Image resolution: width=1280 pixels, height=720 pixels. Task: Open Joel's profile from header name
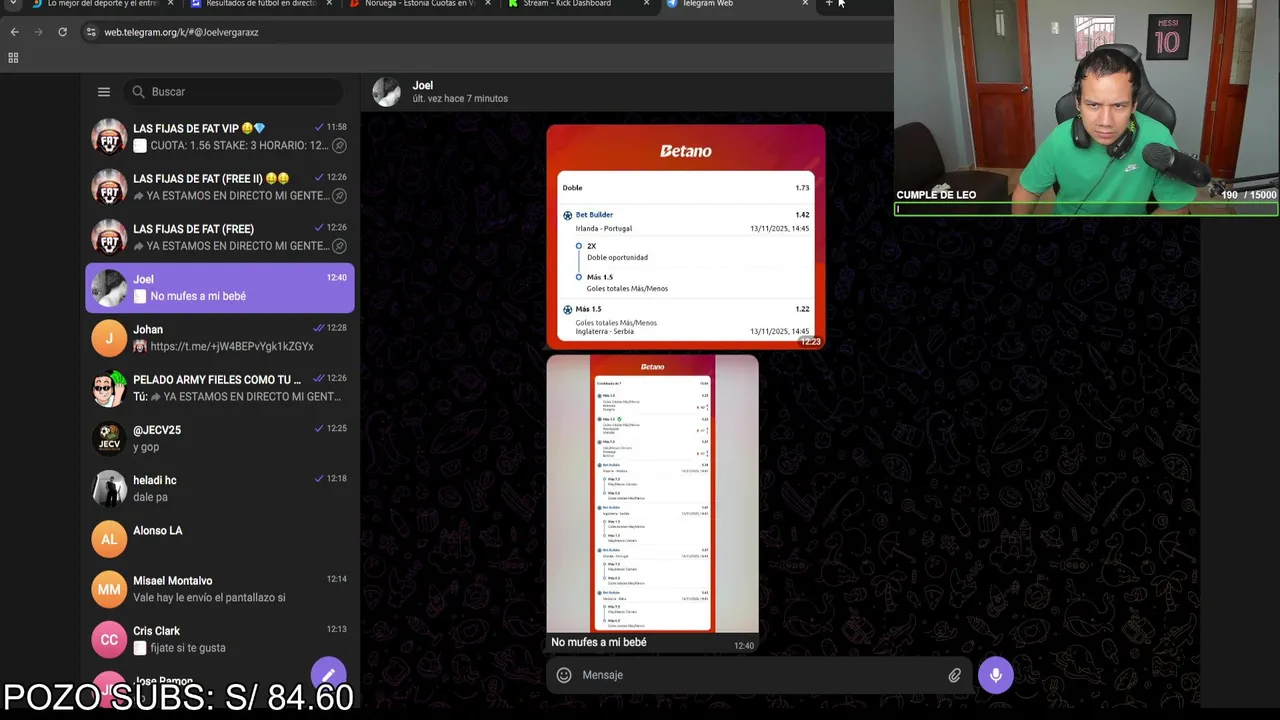click(423, 85)
